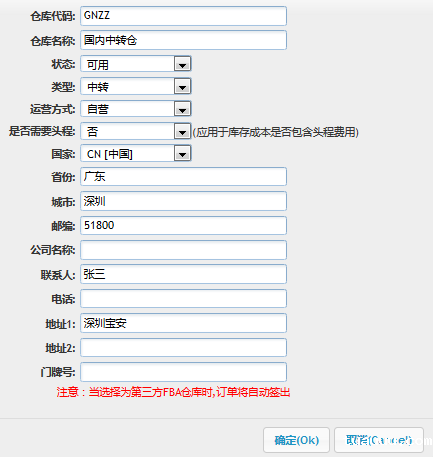Click the 应用于库存成本是否包含头程费用 hint text

(x=276, y=132)
